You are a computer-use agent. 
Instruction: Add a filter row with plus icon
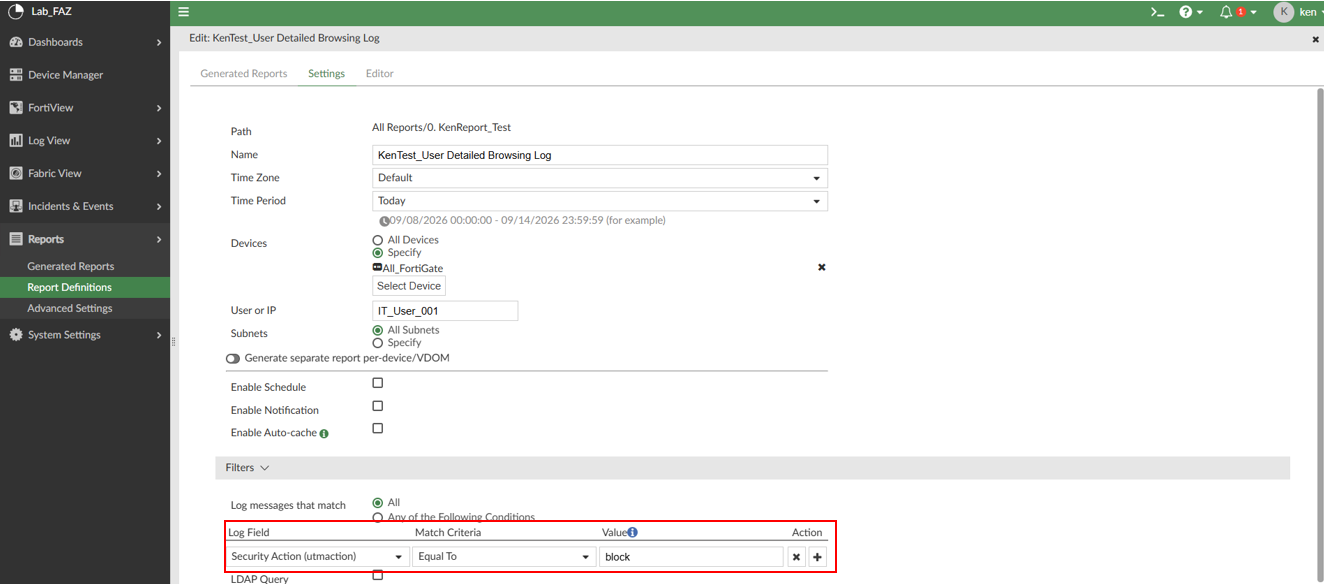[817, 557]
